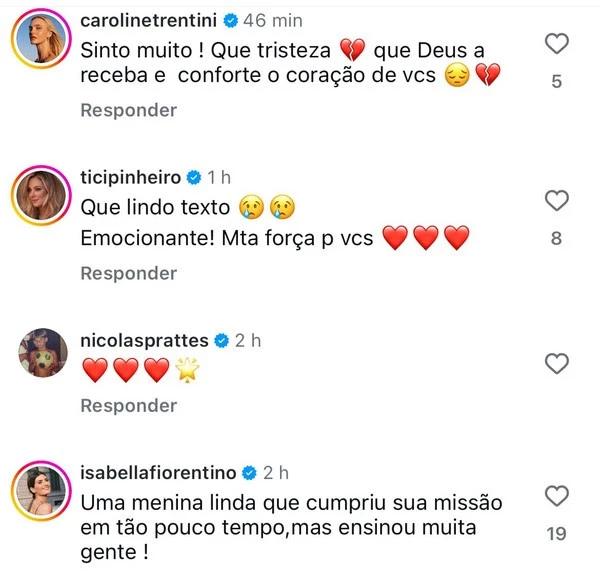View the 19 likes on isabellafiorentino's comment
The width and height of the screenshot is (600, 574).
point(557,535)
